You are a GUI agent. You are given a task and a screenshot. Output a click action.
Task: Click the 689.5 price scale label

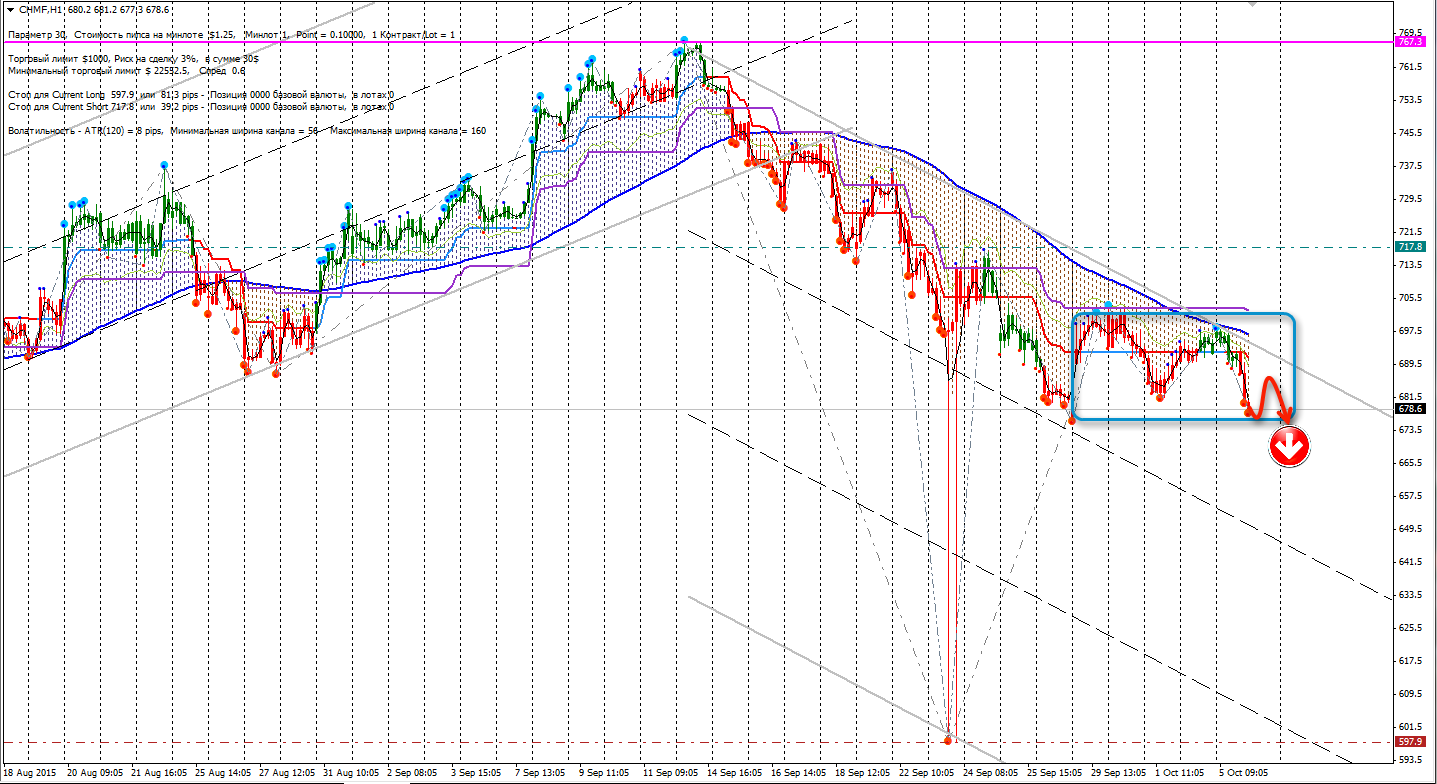1410,364
